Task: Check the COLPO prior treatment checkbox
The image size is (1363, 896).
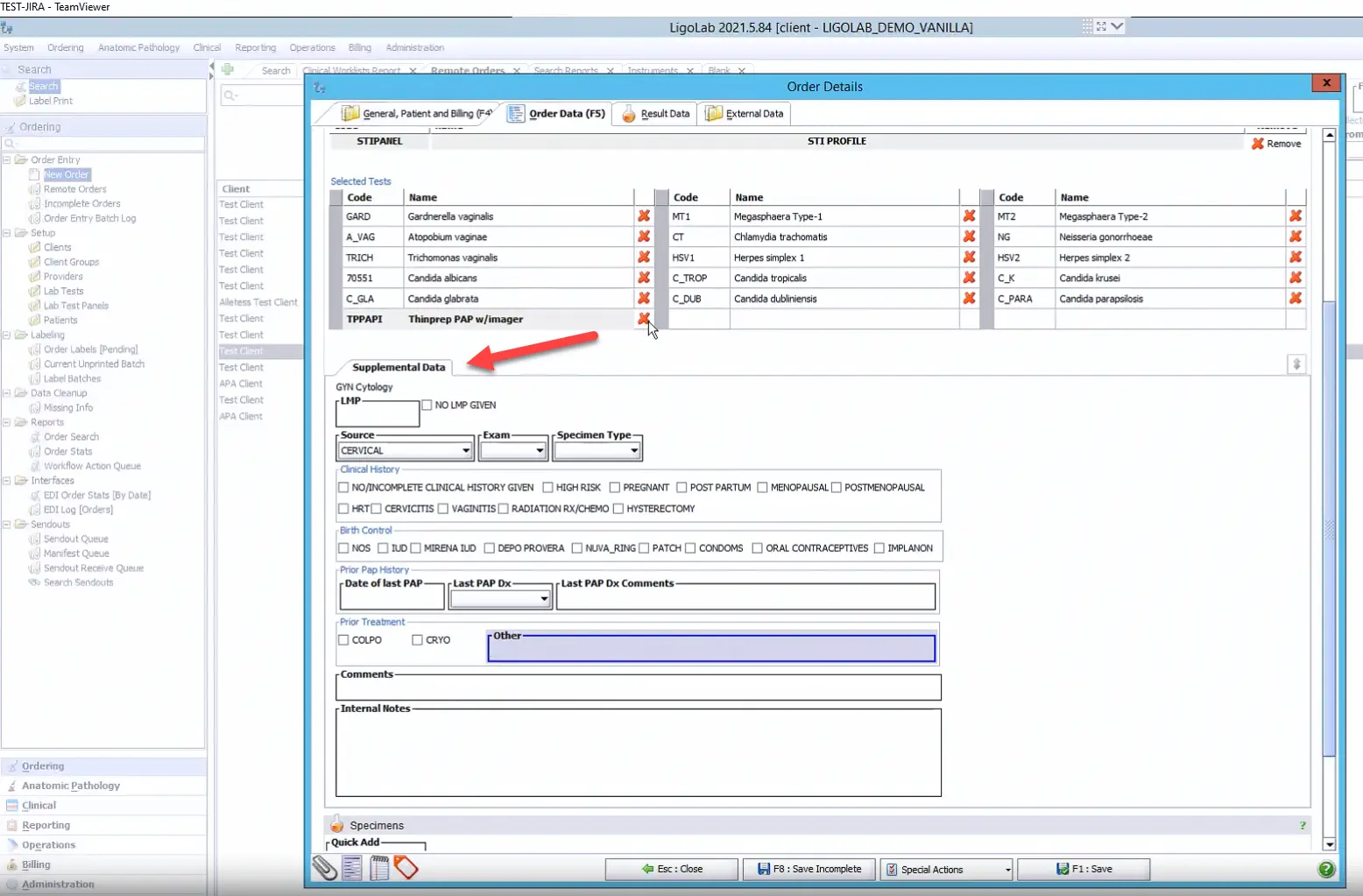Action: click(343, 639)
